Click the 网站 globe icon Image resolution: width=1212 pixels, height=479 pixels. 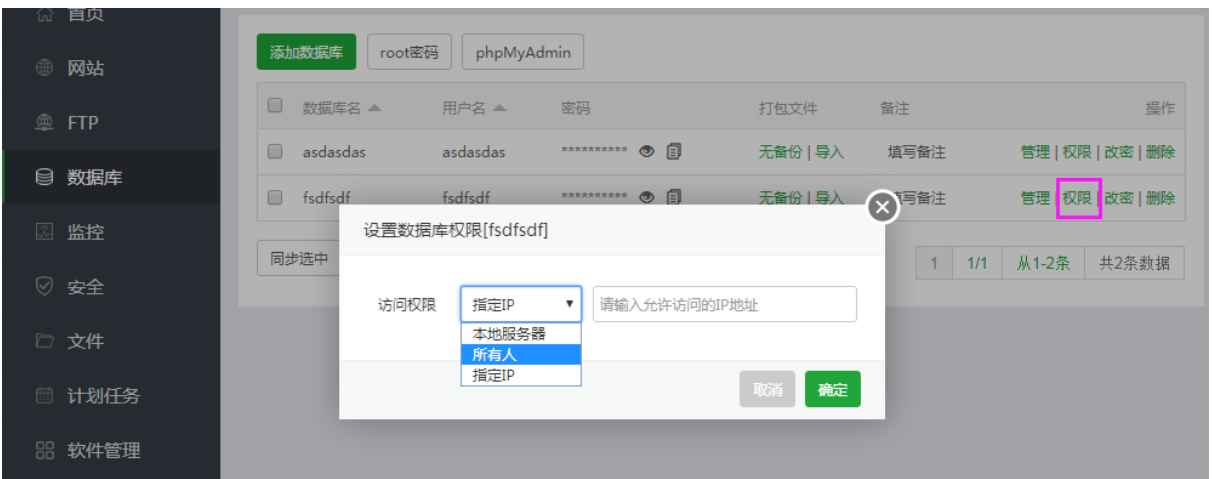click(x=44, y=69)
